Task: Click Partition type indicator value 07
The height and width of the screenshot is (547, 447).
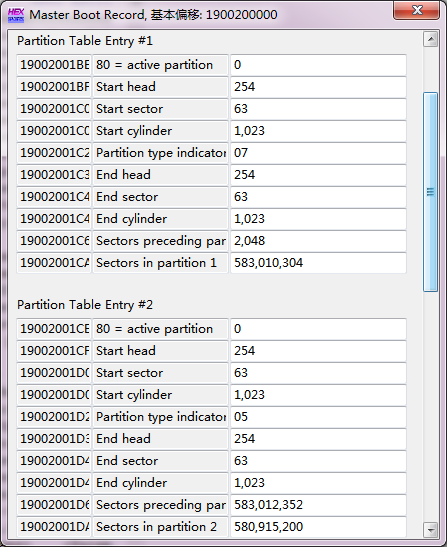Action: coord(318,153)
